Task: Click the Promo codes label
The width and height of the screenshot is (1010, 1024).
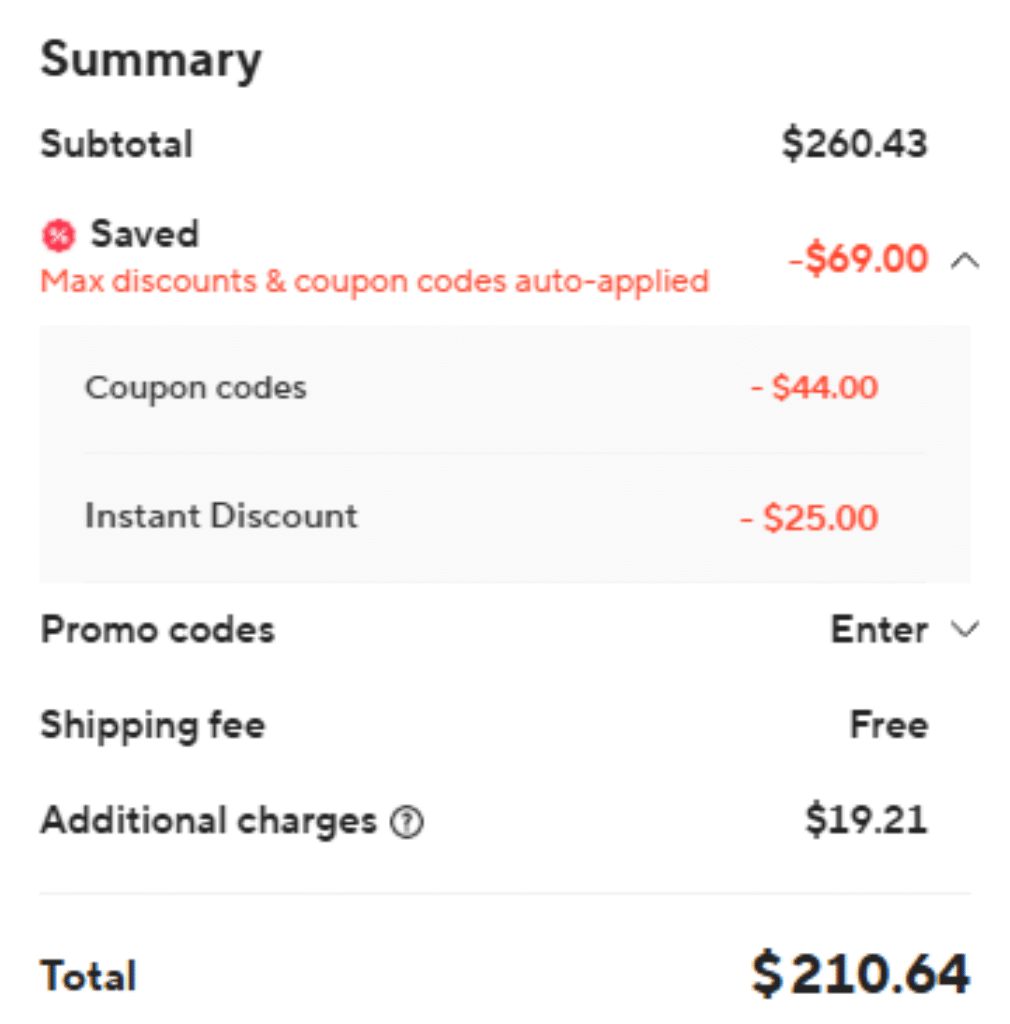Action: coord(157,630)
